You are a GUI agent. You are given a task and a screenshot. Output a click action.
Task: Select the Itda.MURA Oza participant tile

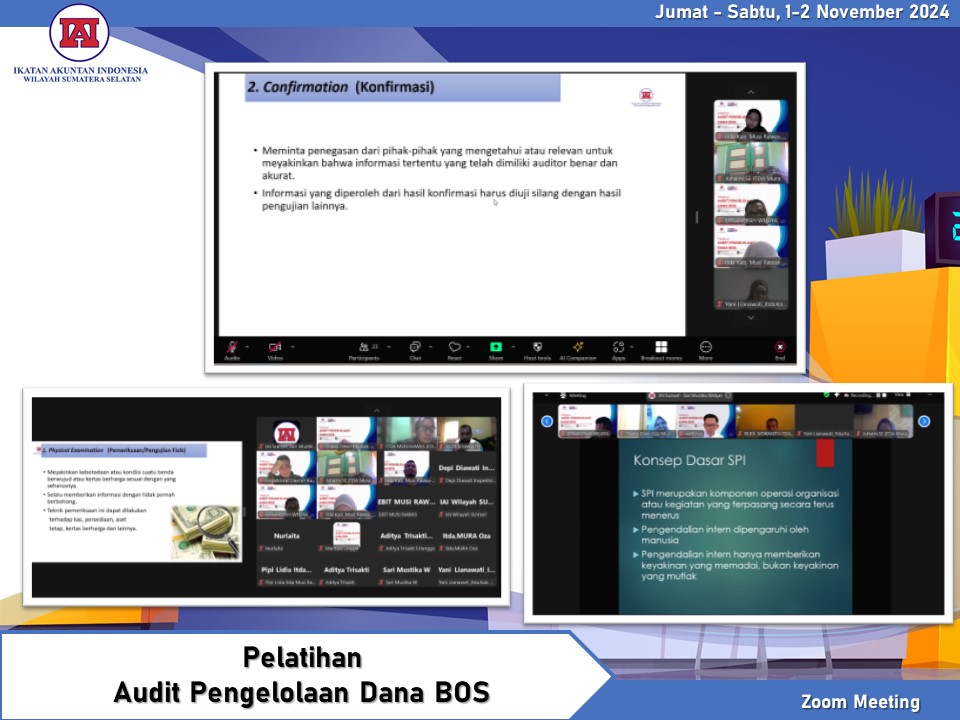point(467,537)
